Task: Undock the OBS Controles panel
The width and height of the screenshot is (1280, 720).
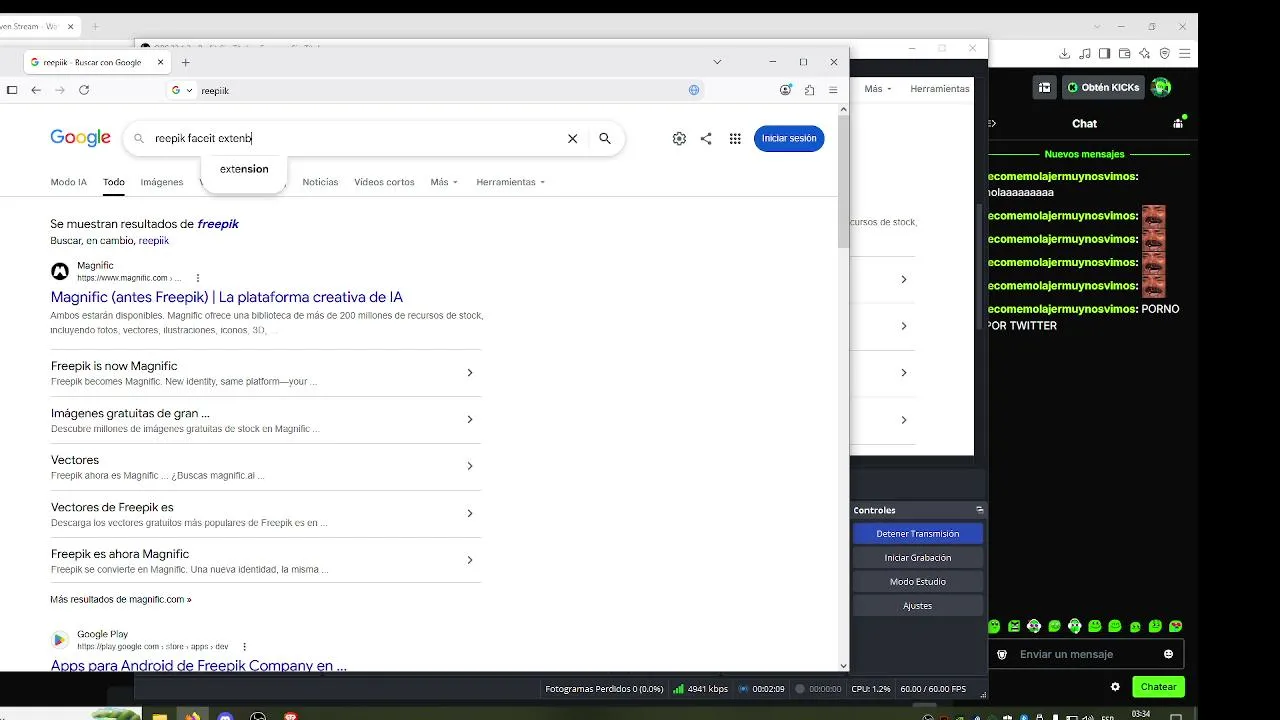Action: [980, 510]
